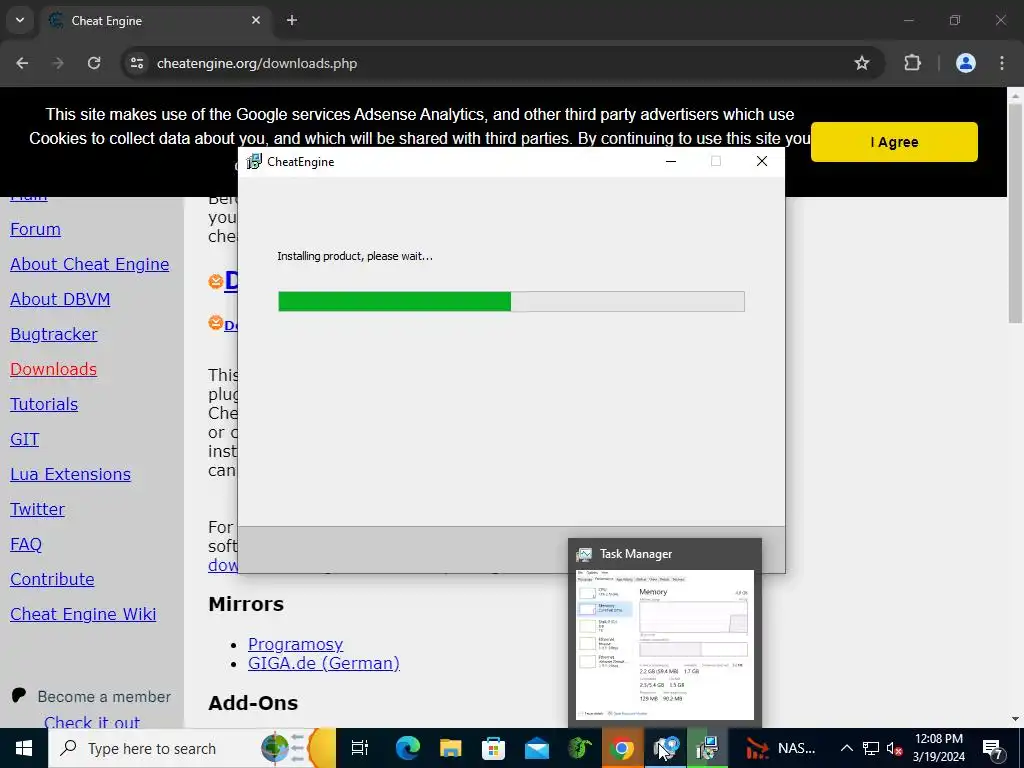Open the Forum link in sidebar
Screen dimensions: 1024x768
point(35,229)
